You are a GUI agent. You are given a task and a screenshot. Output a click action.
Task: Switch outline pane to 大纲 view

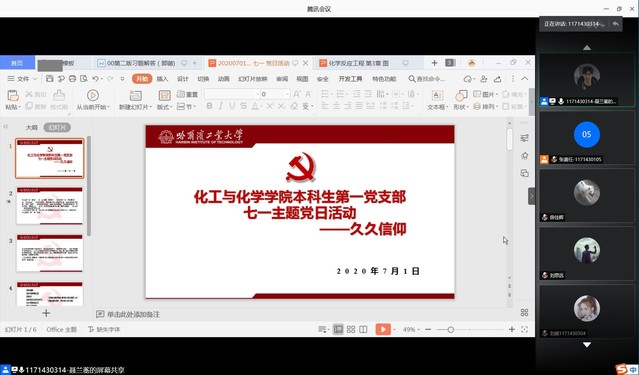[x=32, y=128]
